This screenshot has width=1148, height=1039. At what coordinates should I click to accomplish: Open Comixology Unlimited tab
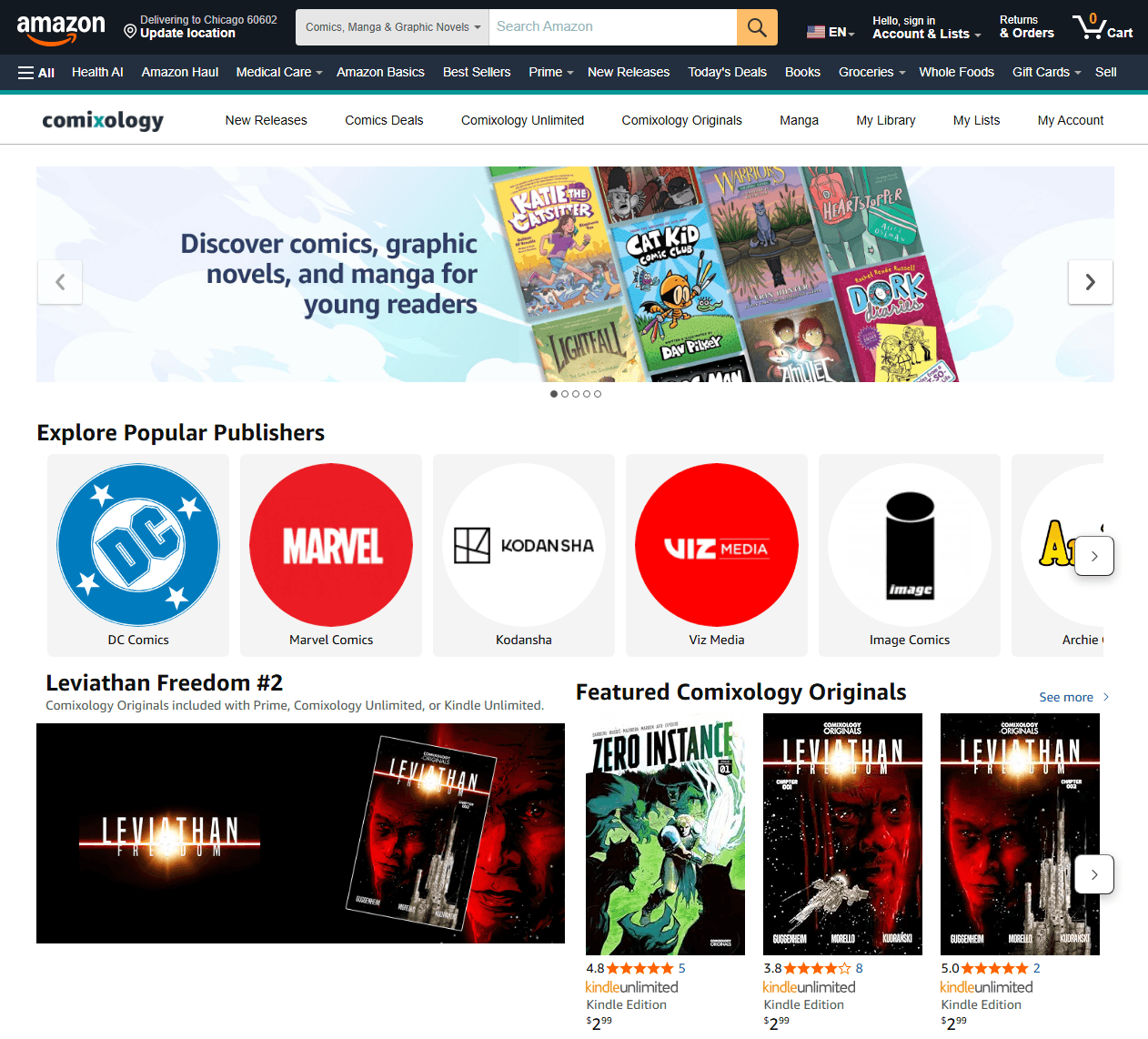pos(522,120)
